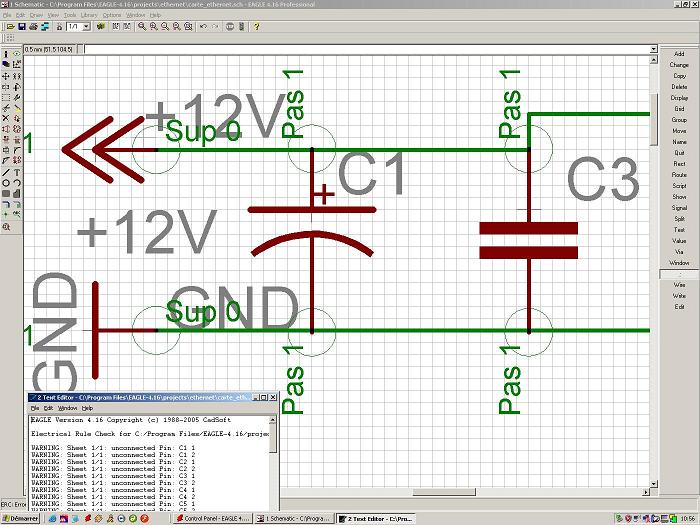The height and width of the screenshot is (525, 700).
Task: Open the Library menu
Action: [87, 15]
